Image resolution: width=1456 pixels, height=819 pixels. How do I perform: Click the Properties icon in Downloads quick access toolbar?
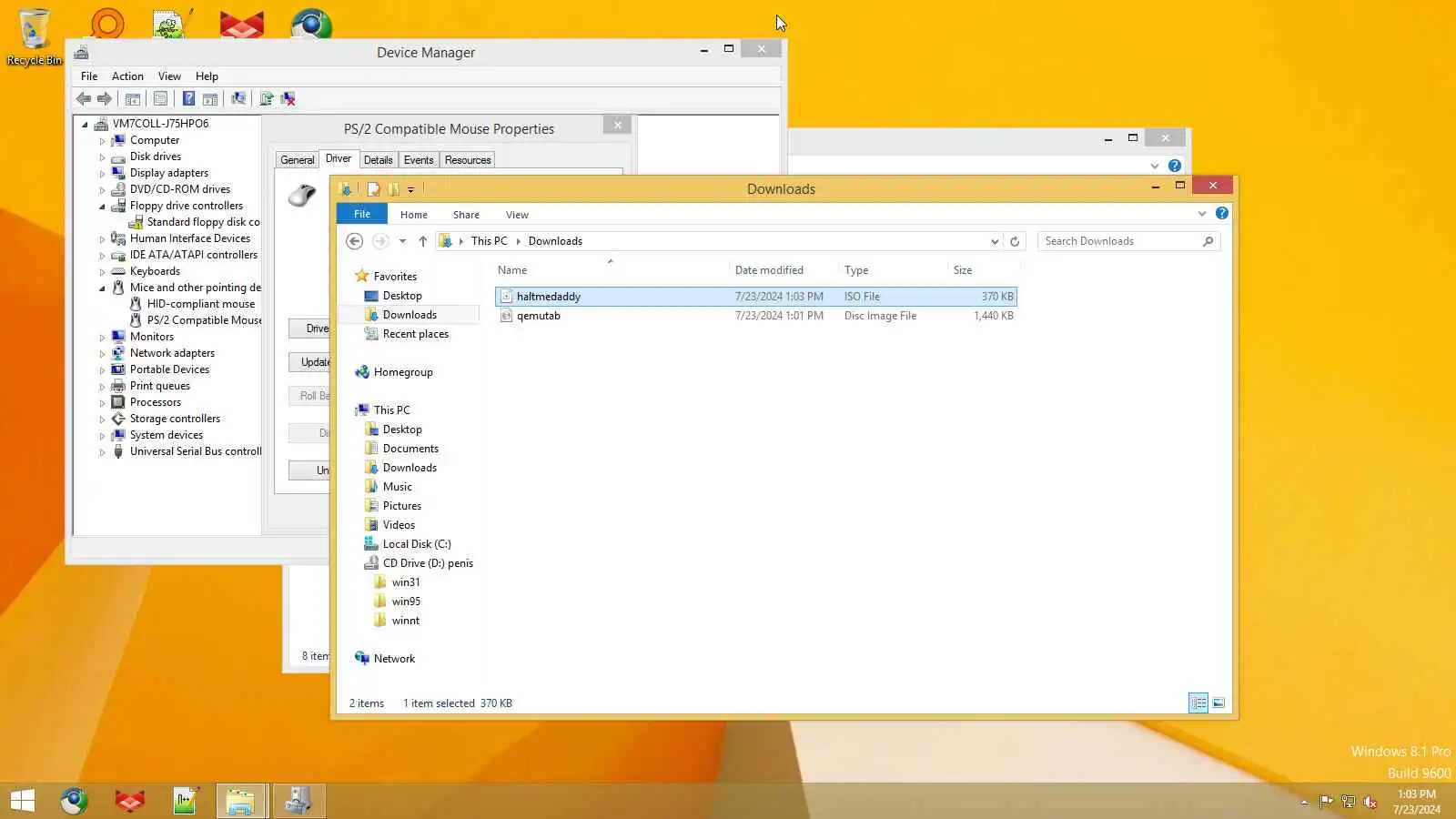pyautogui.click(x=373, y=189)
